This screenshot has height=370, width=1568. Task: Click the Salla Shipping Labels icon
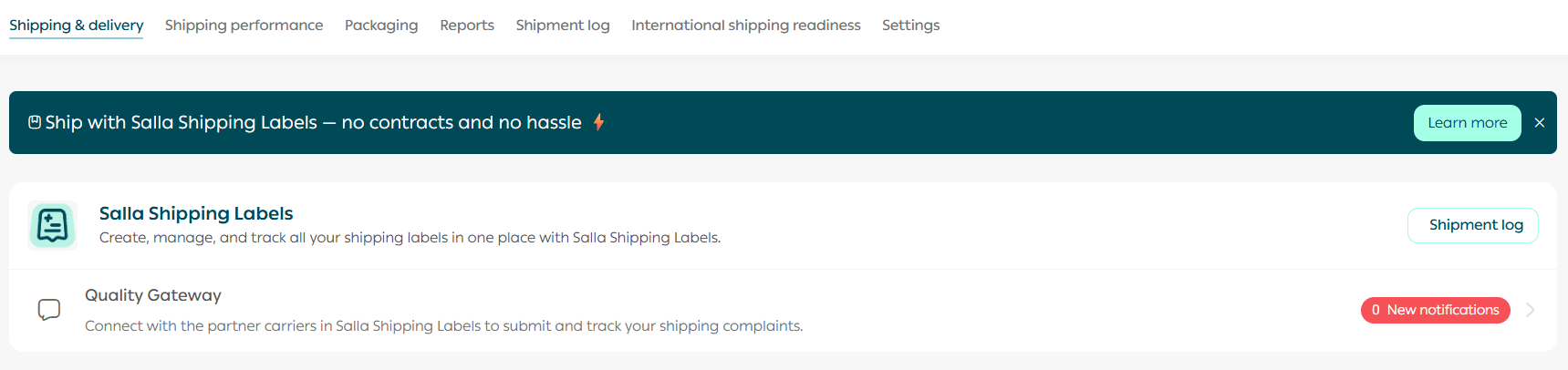point(52,225)
